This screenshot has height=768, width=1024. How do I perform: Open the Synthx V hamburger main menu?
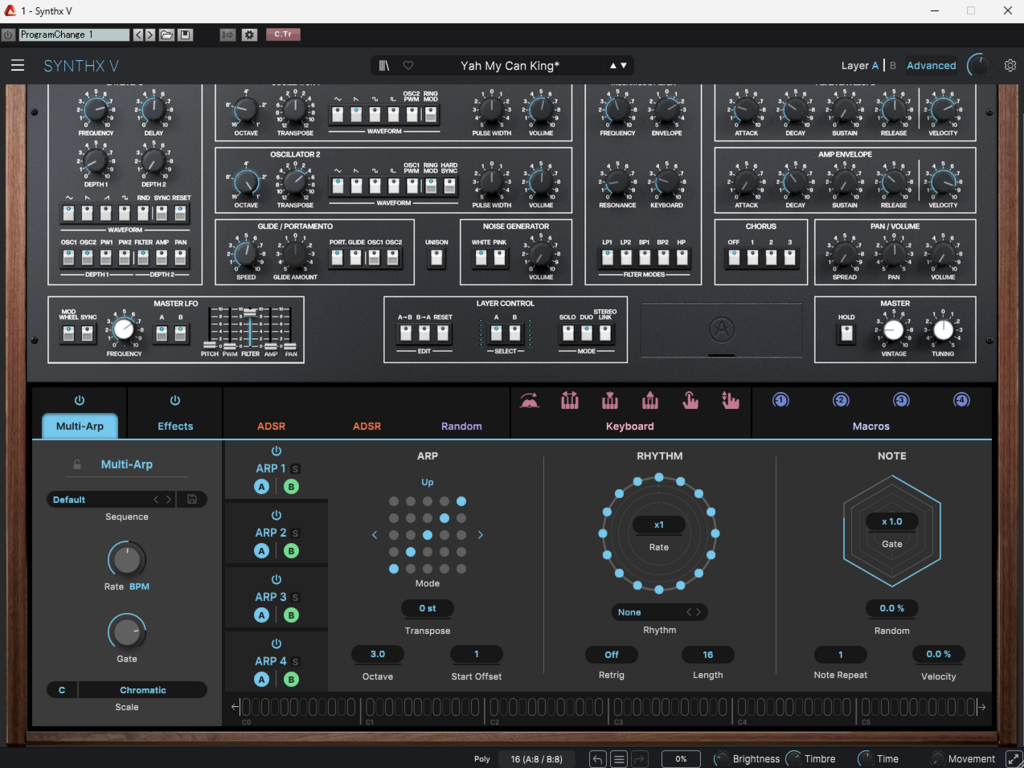pos(18,65)
